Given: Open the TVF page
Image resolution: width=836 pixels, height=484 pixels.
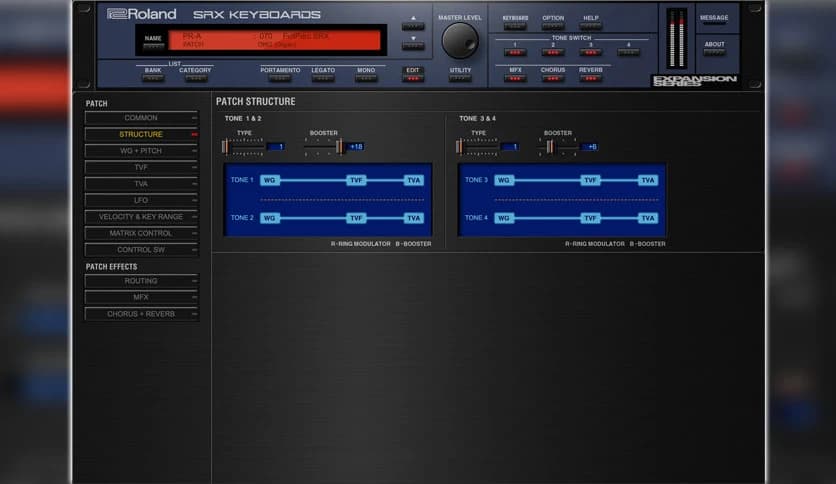Looking at the screenshot, I should (x=141, y=167).
